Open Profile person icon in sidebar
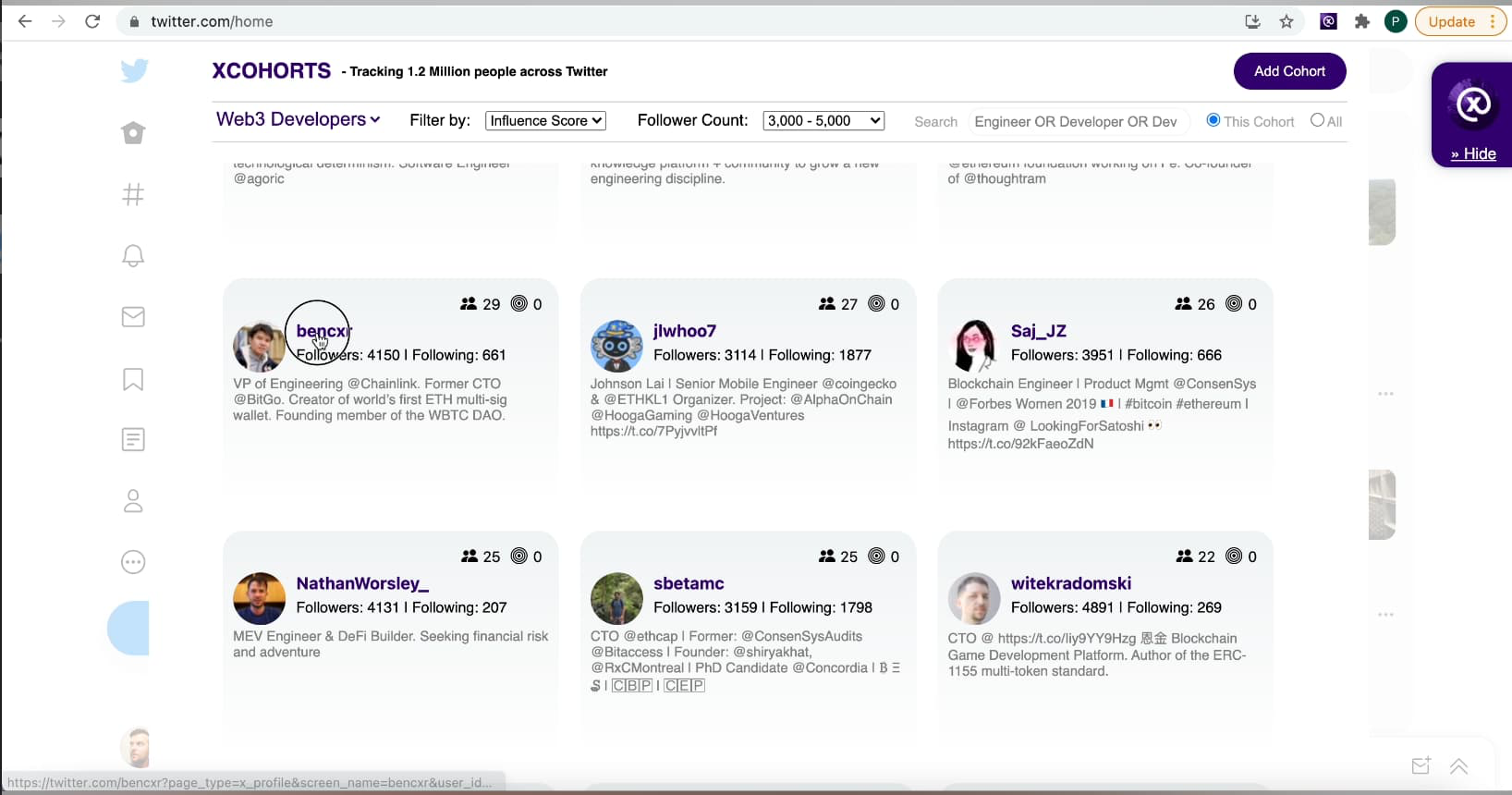This screenshot has width=1512, height=795. pyautogui.click(x=133, y=501)
